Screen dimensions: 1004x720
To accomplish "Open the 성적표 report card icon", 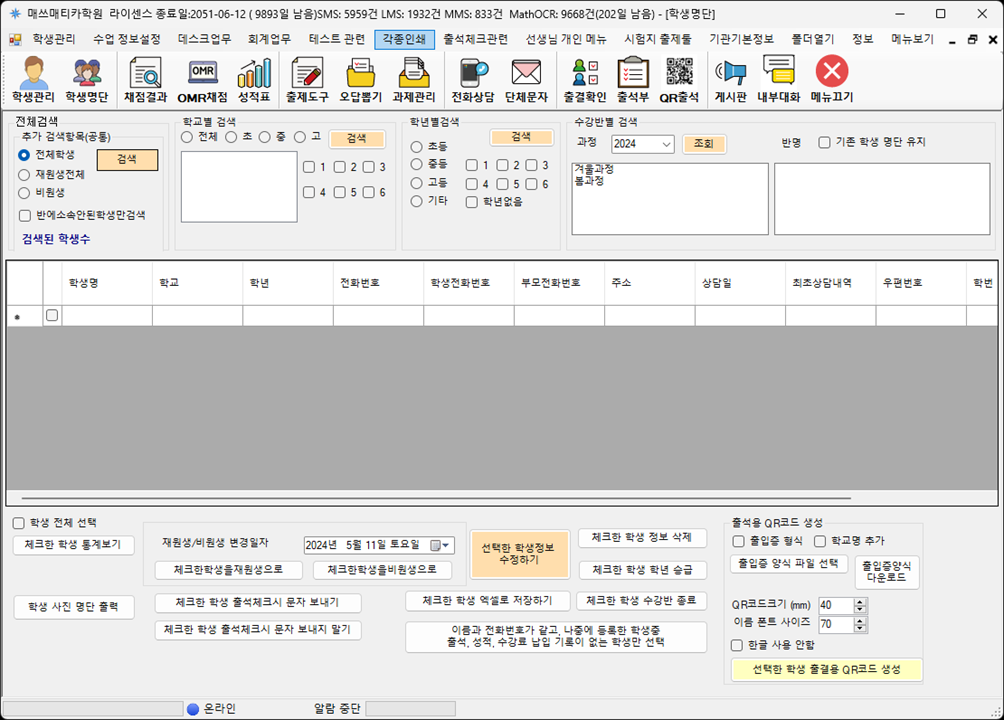I will [254, 80].
